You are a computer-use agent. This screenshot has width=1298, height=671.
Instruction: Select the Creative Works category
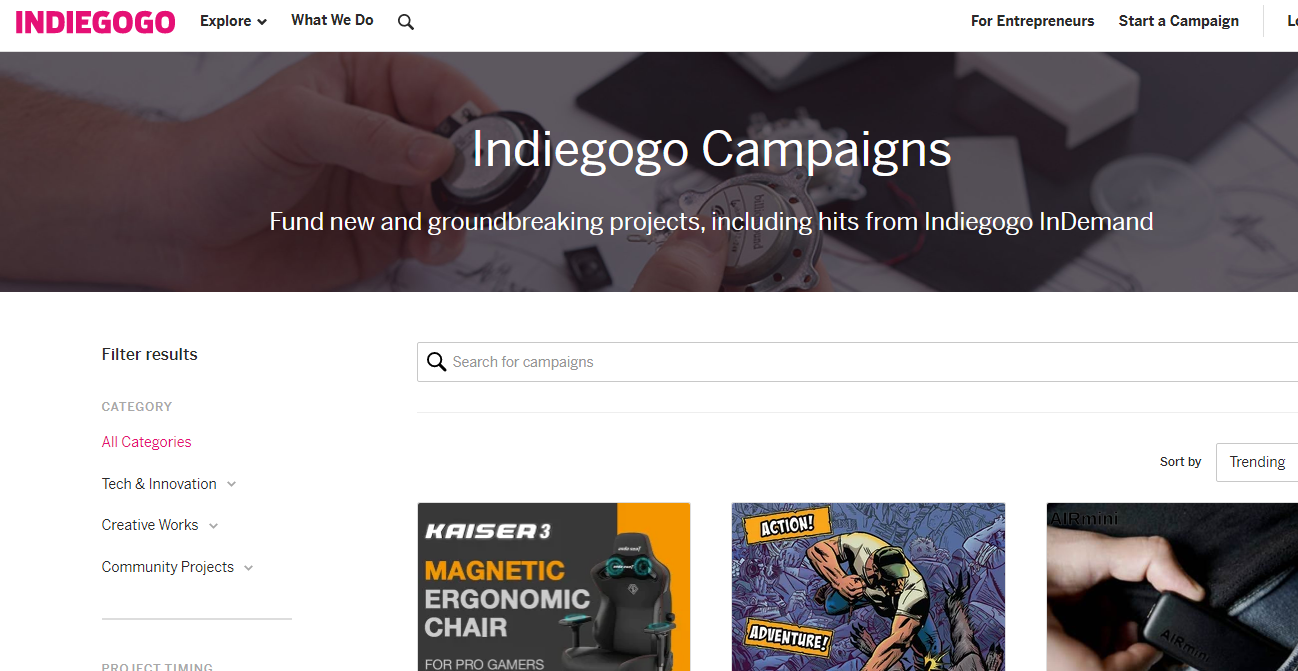[x=150, y=525]
